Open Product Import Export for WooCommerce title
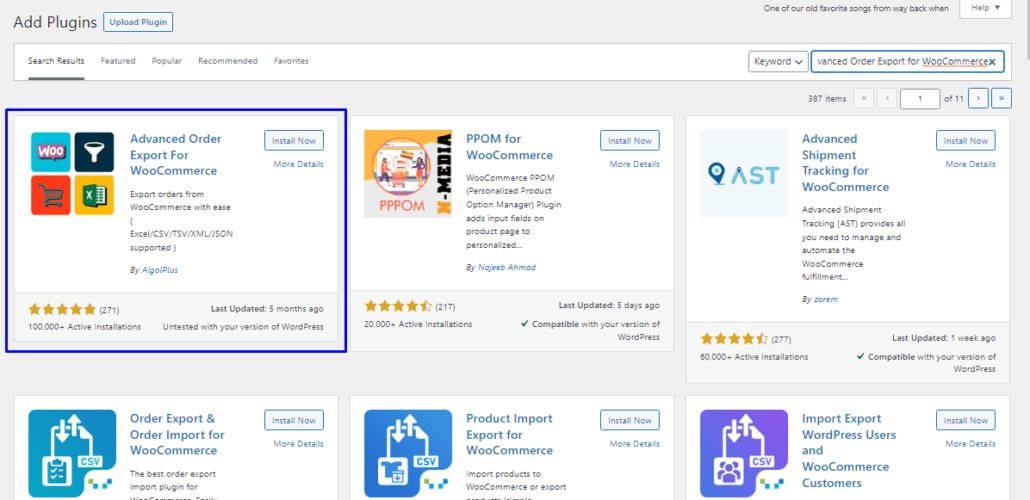The image size is (1030, 500). [x=510, y=435]
